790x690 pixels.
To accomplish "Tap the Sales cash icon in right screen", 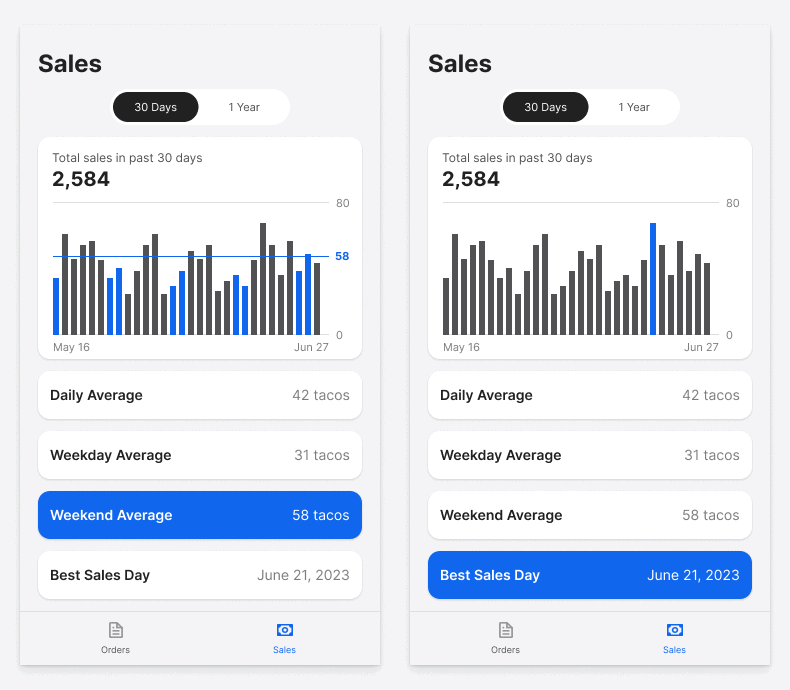I will (674, 630).
